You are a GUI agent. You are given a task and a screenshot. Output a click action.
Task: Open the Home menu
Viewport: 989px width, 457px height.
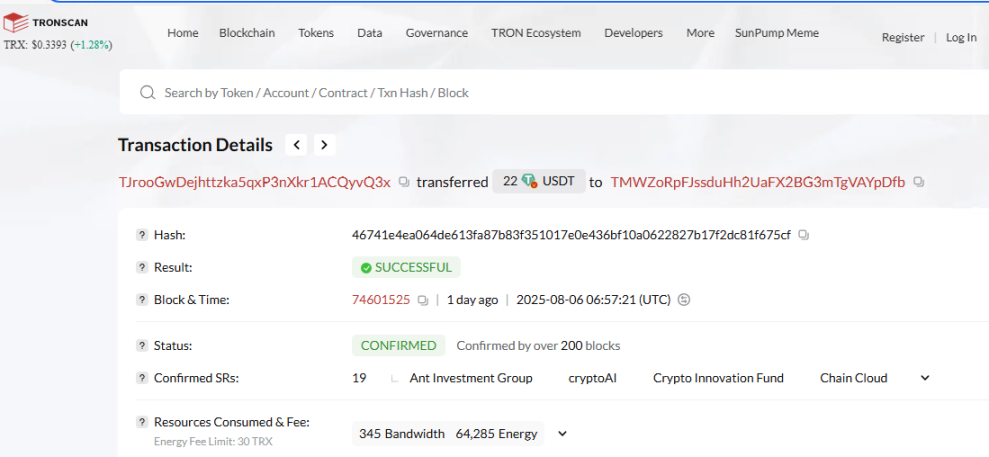(183, 33)
